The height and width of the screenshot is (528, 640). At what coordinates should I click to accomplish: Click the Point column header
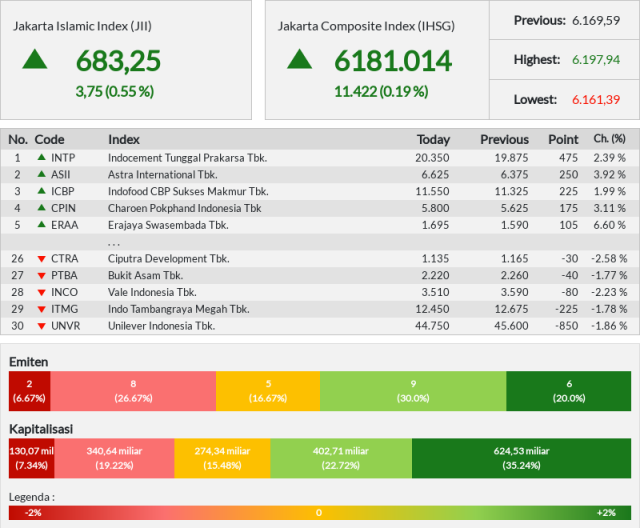[563, 140]
